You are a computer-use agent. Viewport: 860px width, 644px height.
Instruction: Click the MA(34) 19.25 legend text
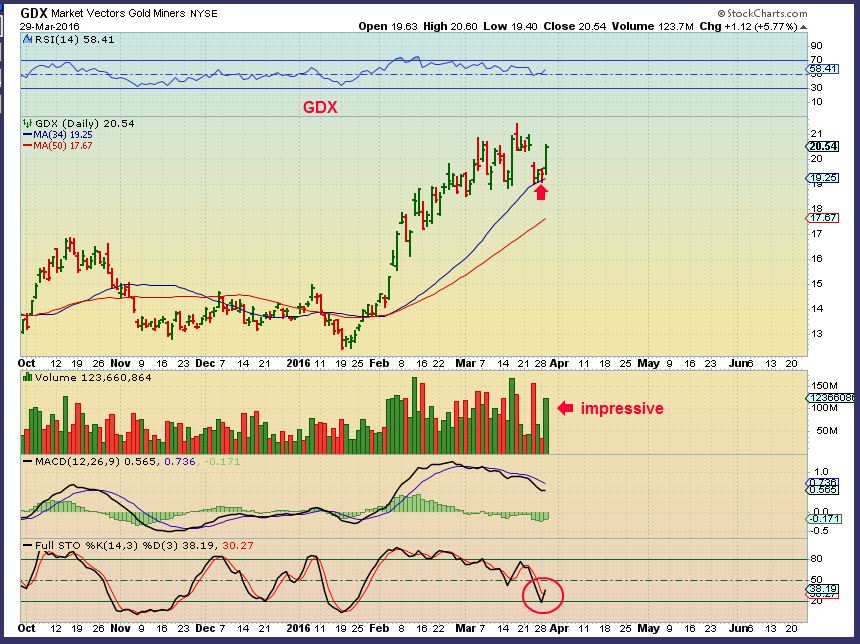(x=63, y=135)
